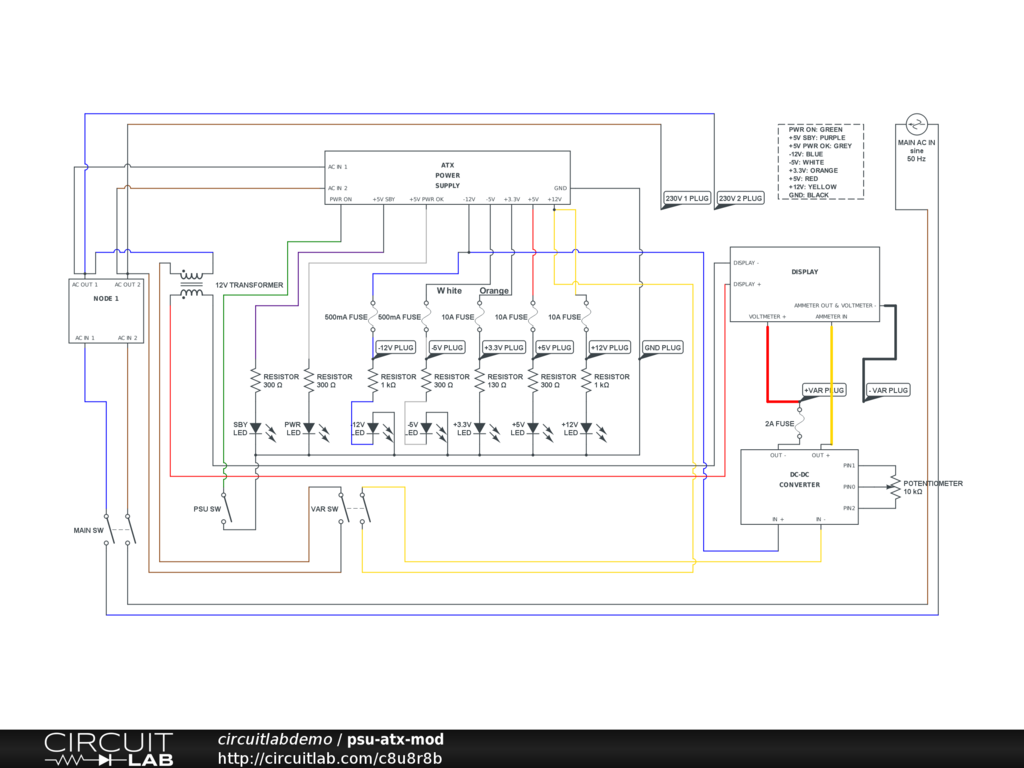Viewport: 1024px width, 768px height.
Task: Click the +VAR PLUG label
Action: [824, 390]
